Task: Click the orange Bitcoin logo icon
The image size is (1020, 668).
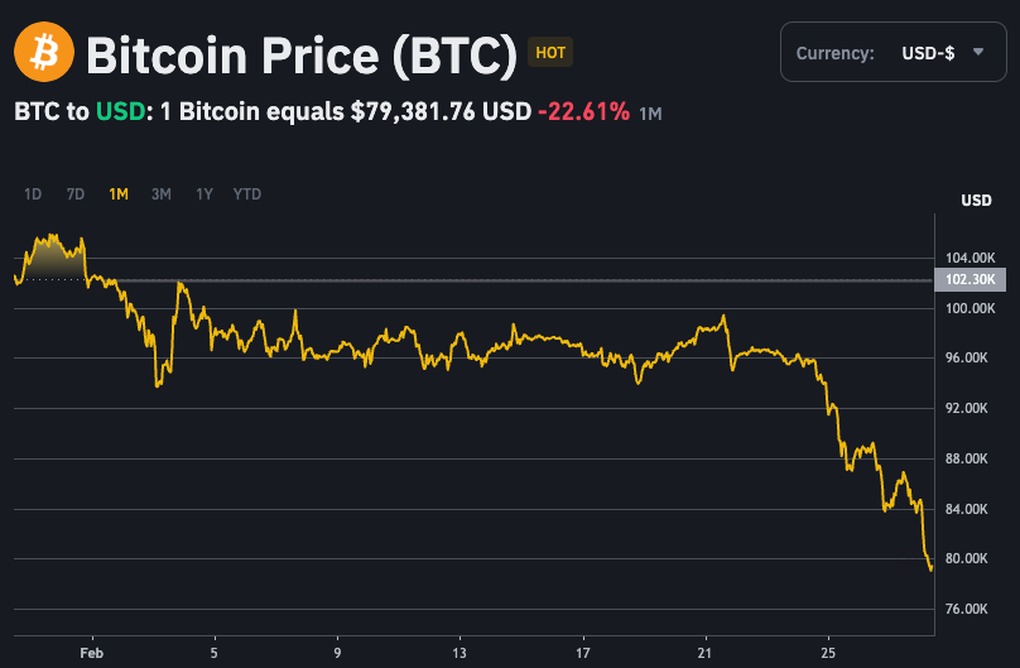Action: [44, 52]
